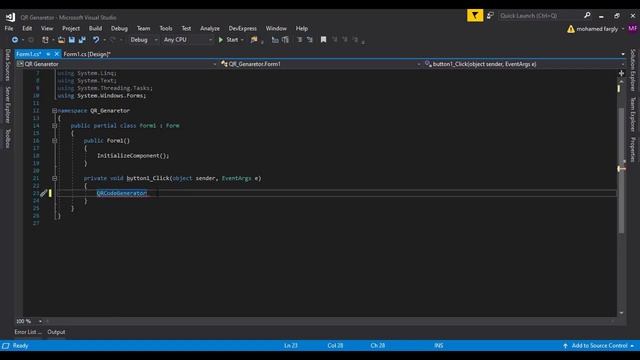
Task: Open the Team Explorer side panel
Action: pos(633,114)
